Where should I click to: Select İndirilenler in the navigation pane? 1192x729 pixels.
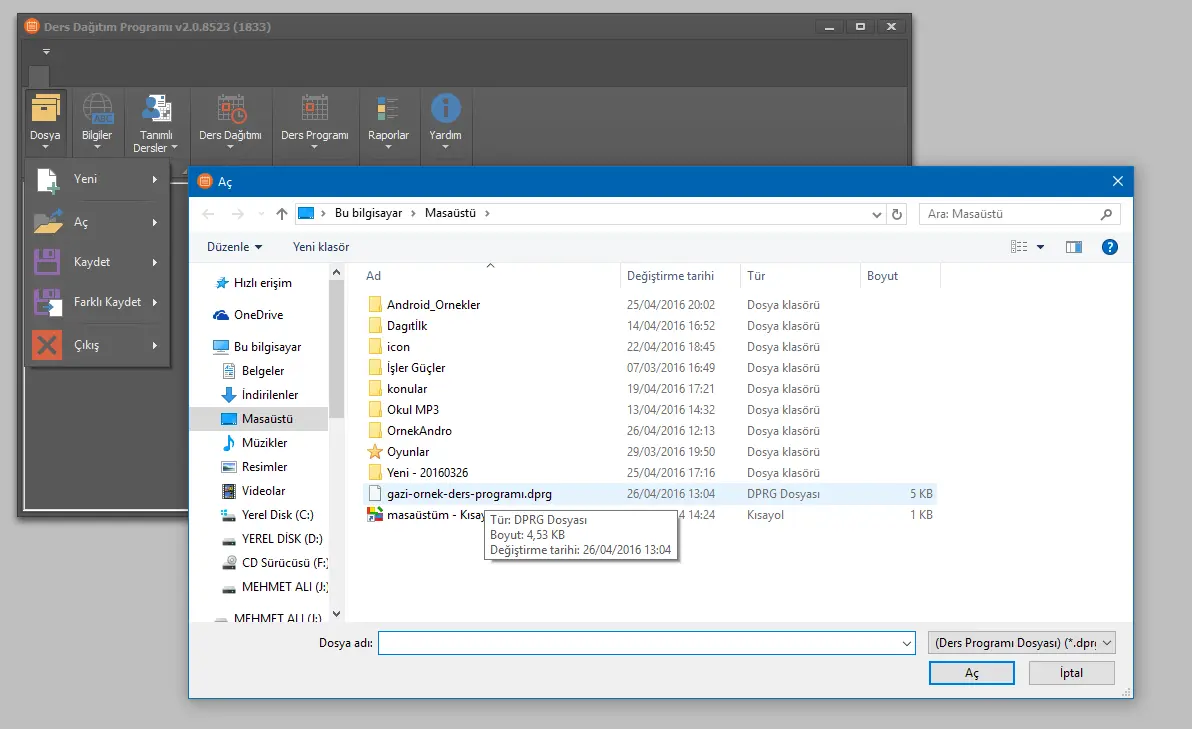(x=269, y=395)
